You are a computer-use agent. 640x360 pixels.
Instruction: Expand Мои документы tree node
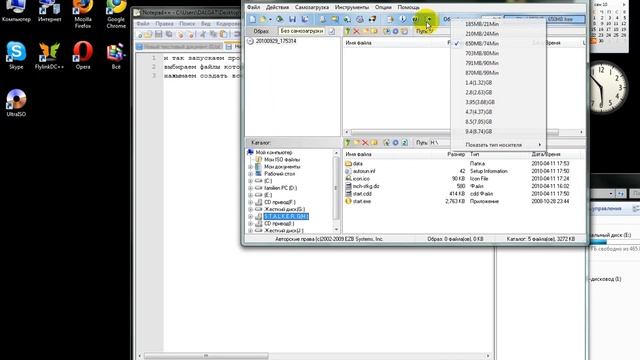click(251, 167)
